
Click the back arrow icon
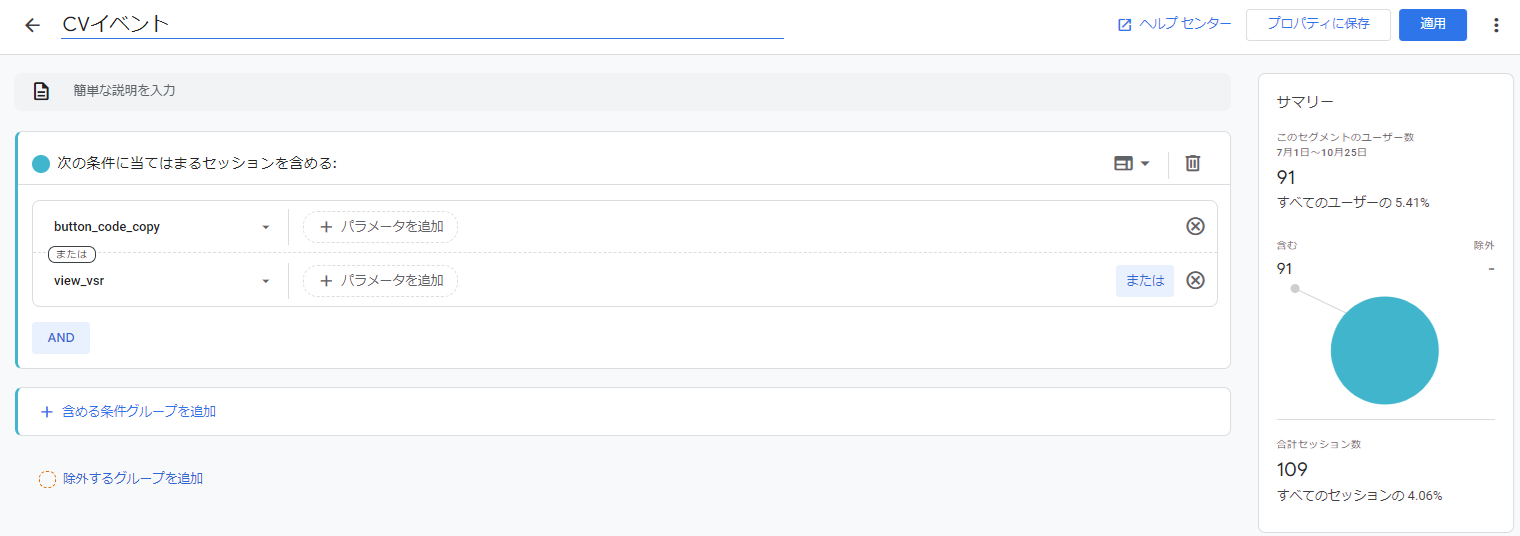(x=33, y=25)
